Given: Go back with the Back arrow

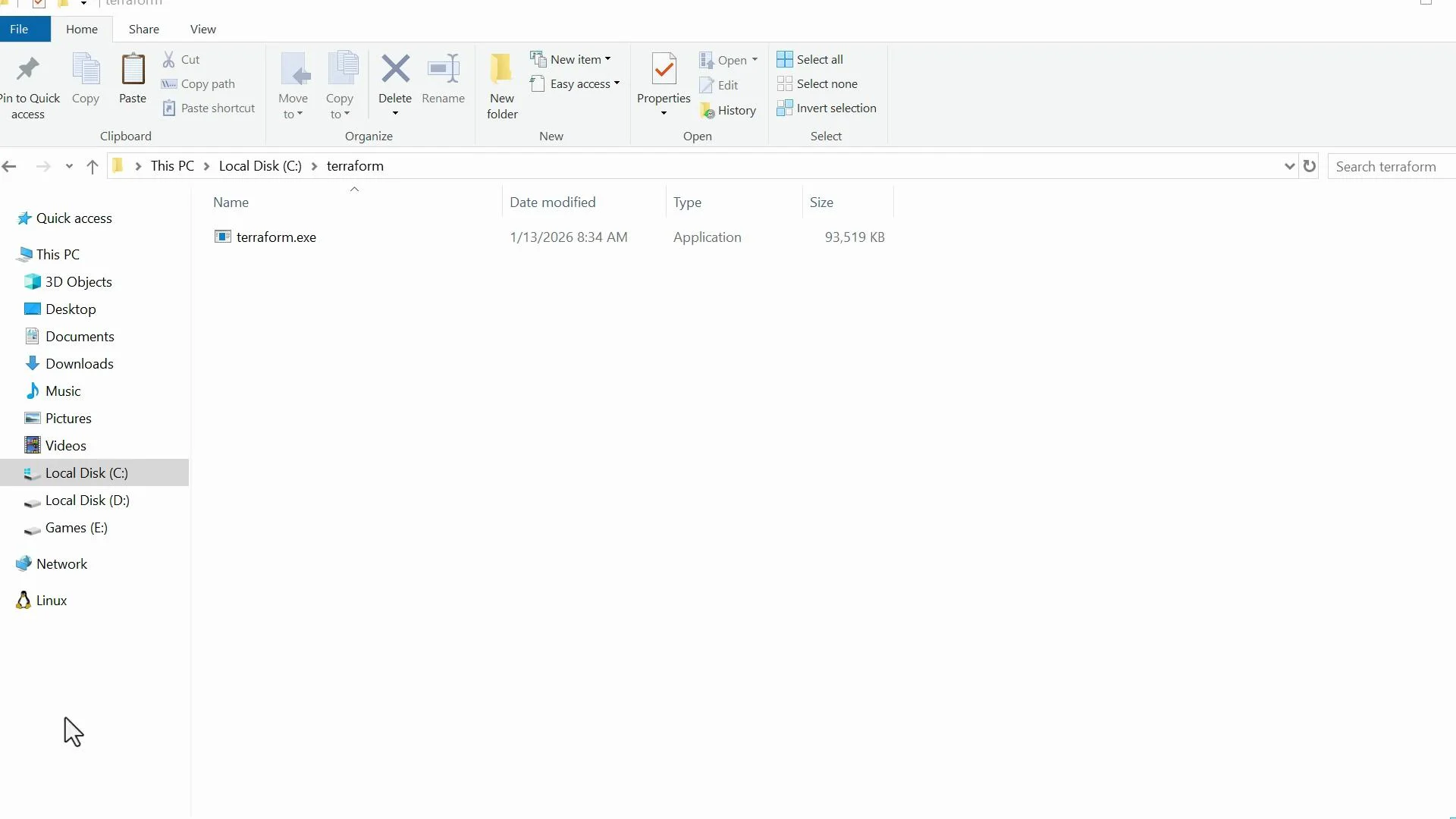Looking at the screenshot, I should tap(9, 166).
